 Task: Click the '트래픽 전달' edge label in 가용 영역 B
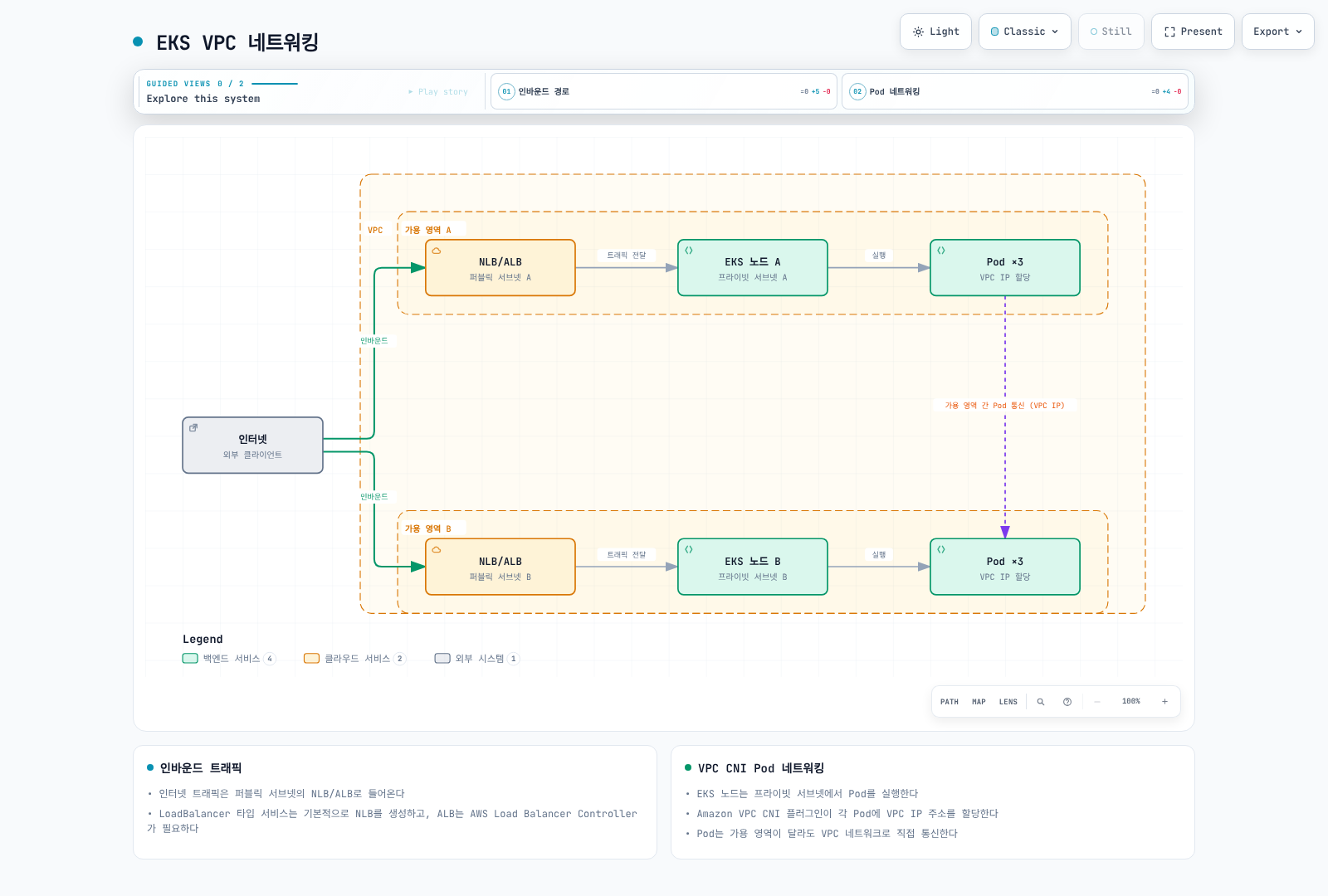(x=627, y=555)
